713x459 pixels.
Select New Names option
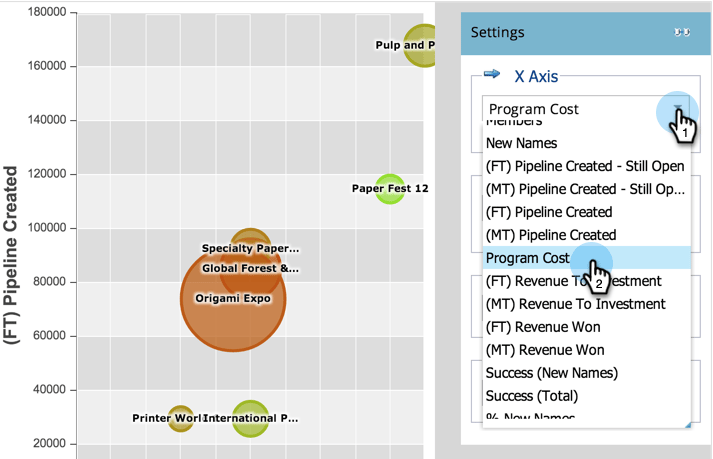pyautogui.click(x=521, y=143)
